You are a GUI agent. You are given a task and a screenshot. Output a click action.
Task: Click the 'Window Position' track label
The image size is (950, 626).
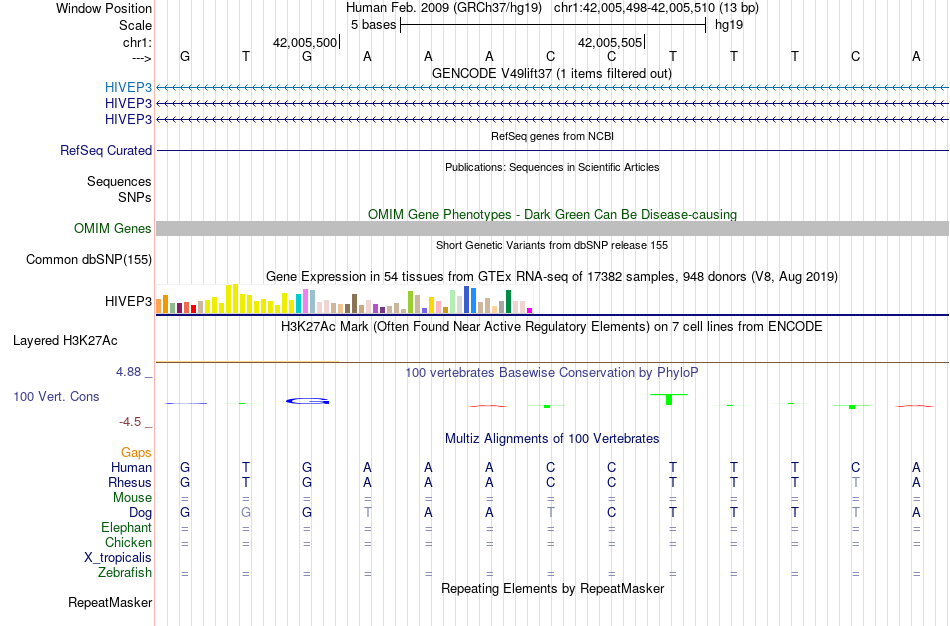tap(104, 8)
